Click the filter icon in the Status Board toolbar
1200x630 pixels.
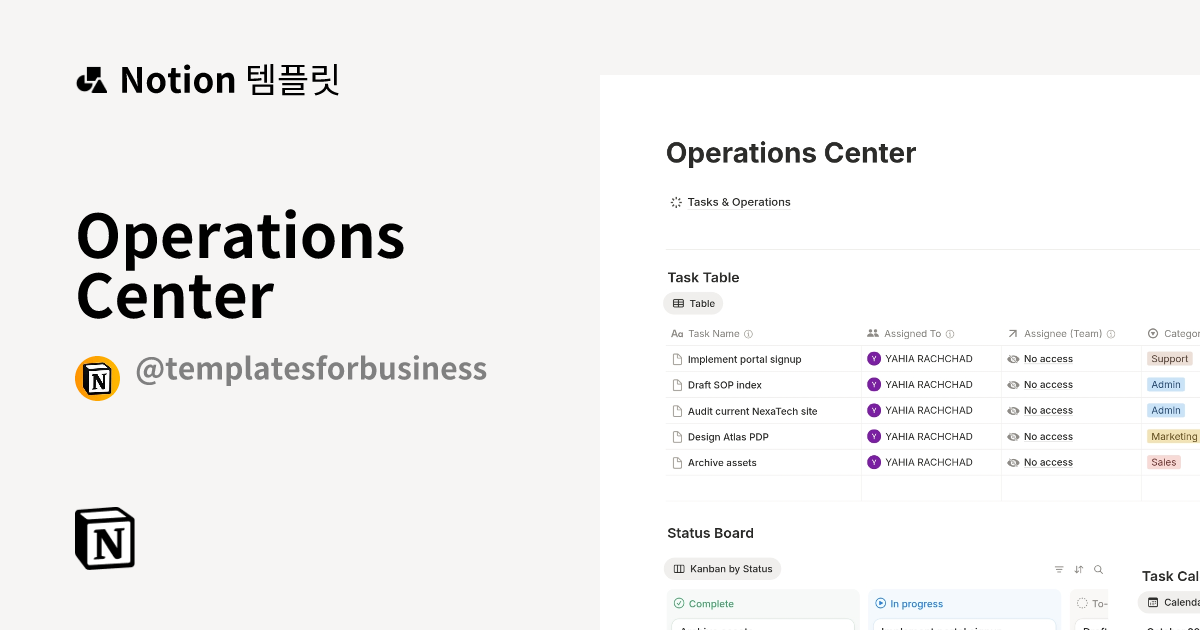[x=1059, y=569]
